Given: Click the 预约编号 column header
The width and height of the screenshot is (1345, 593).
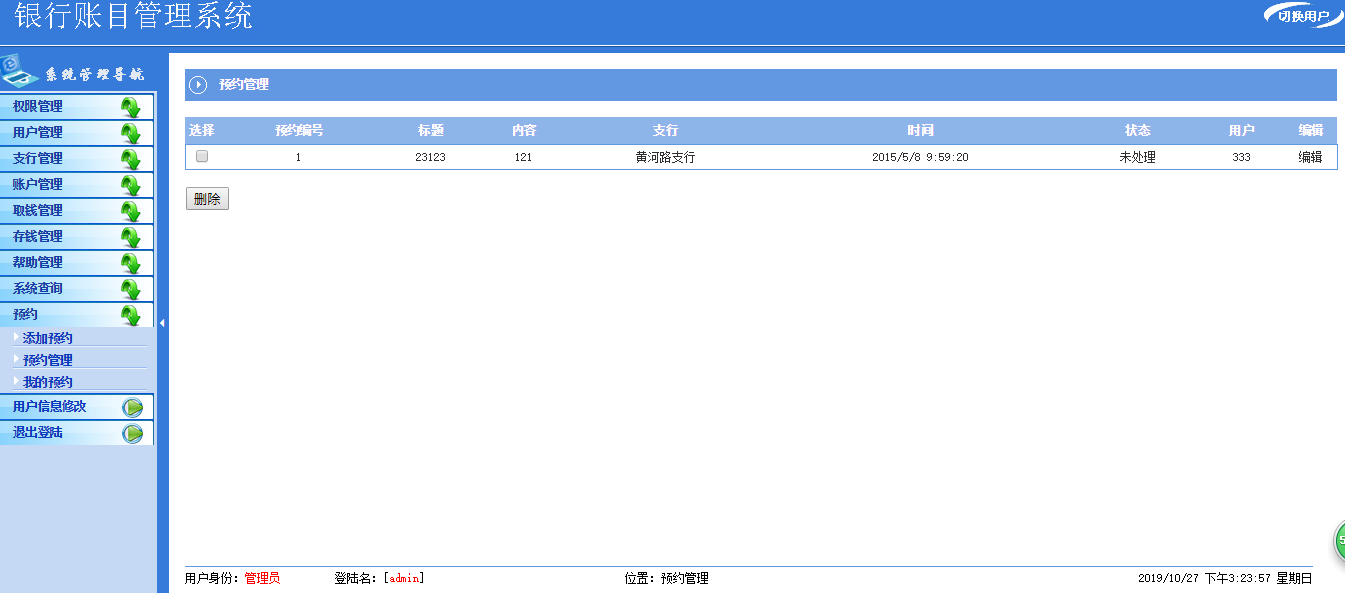Looking at the screenshot, I should (x=299, y=131).
